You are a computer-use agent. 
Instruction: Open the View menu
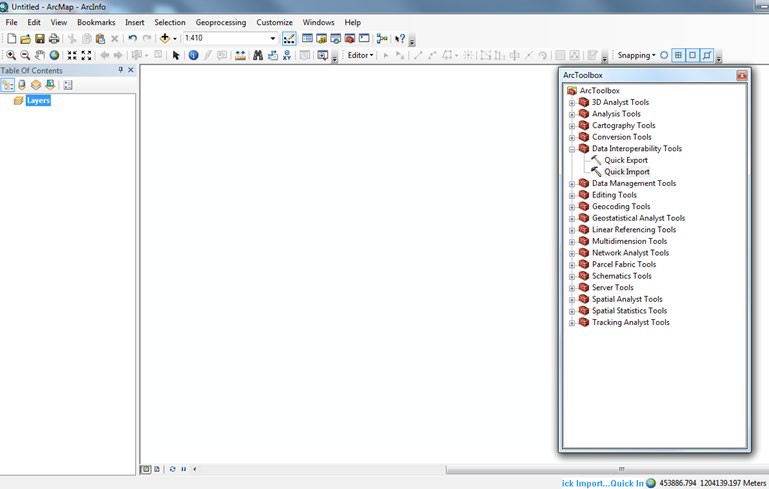click(x=58, y=23)
